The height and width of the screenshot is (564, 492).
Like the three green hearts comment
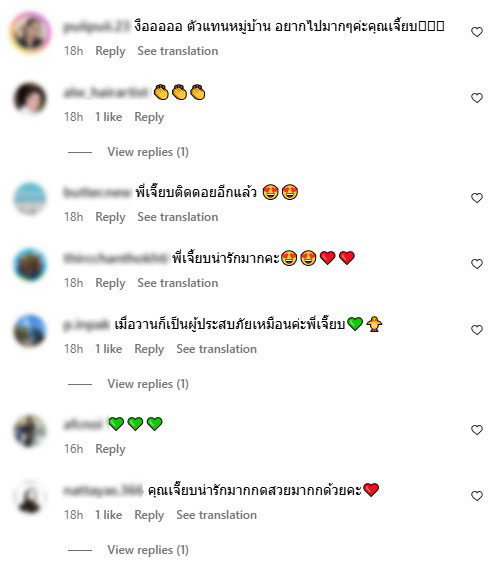[x=477, y=430]
